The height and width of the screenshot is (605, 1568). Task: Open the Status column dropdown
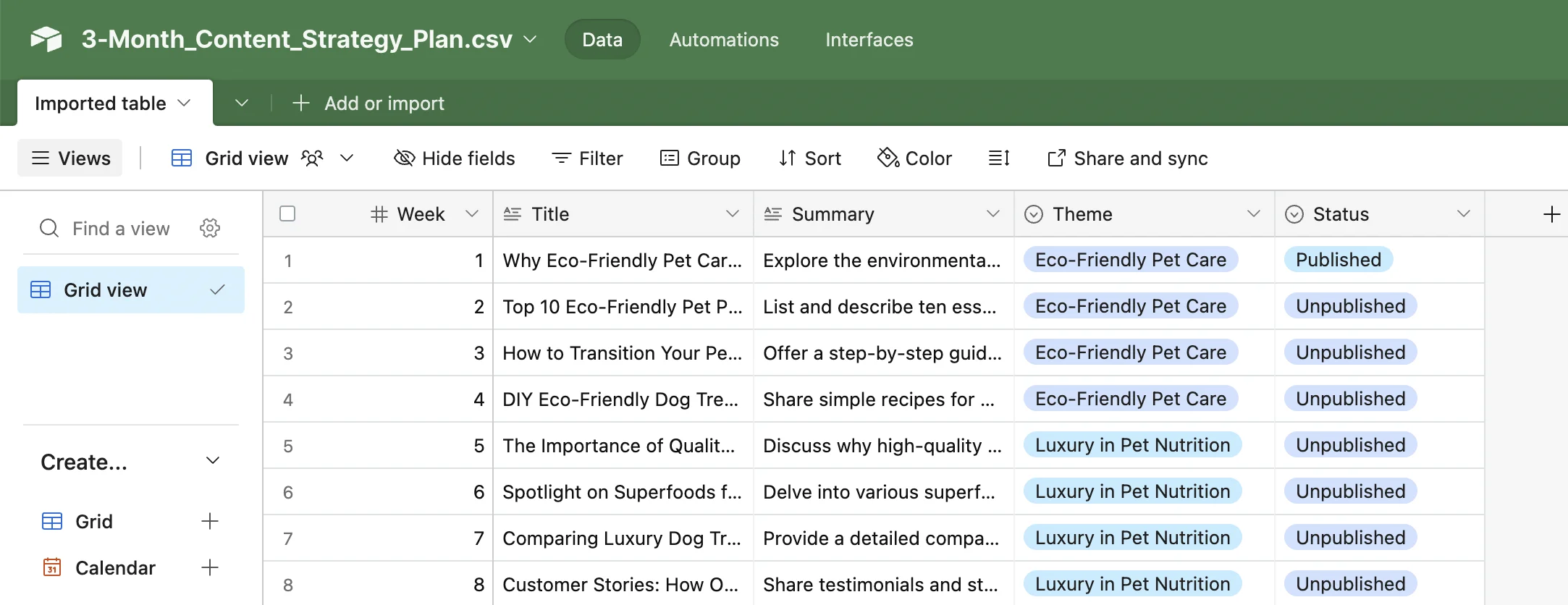point(1464,213)
